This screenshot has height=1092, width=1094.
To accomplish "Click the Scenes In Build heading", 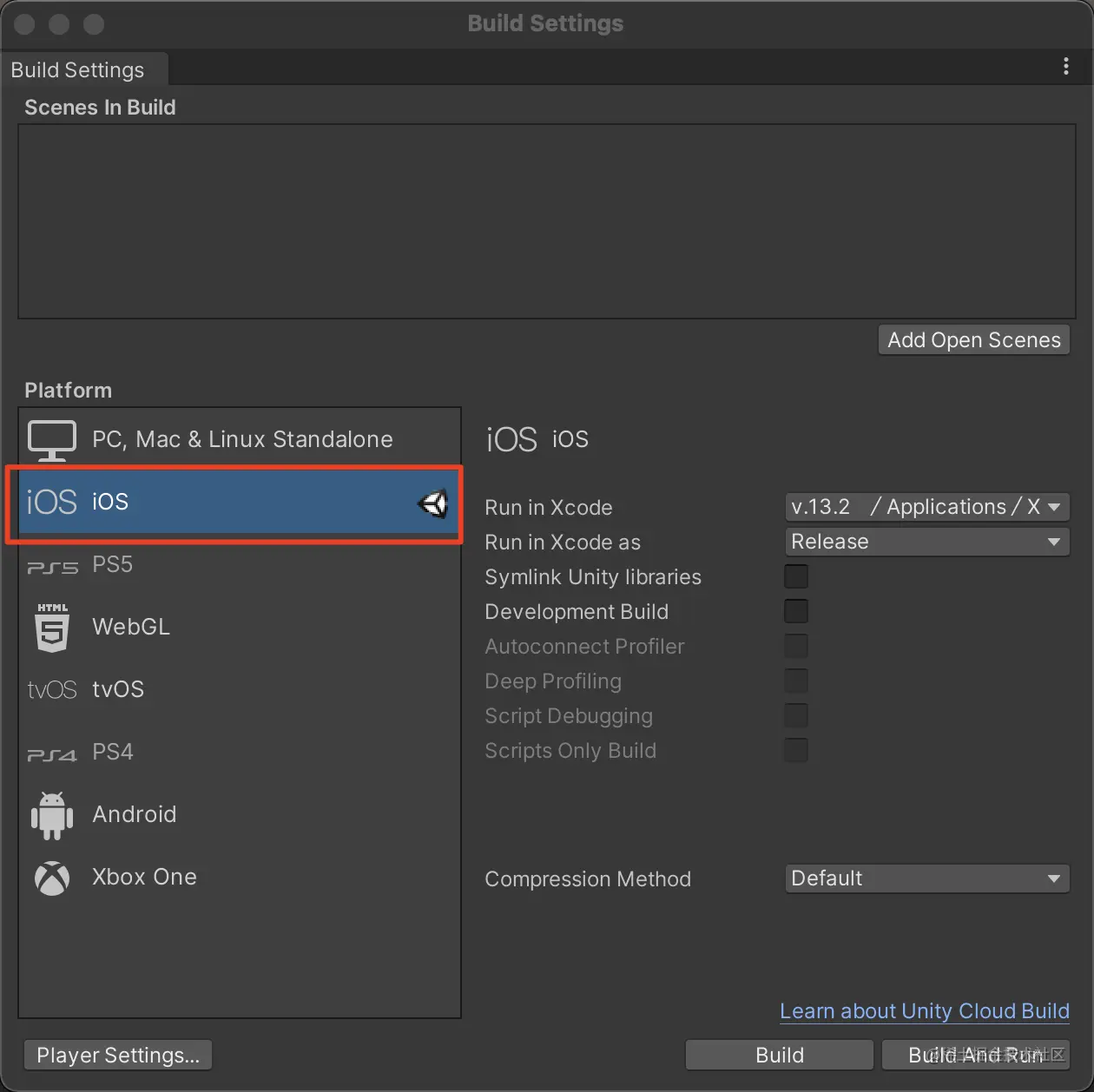I will pyautogui.click(x=100, y=108).
